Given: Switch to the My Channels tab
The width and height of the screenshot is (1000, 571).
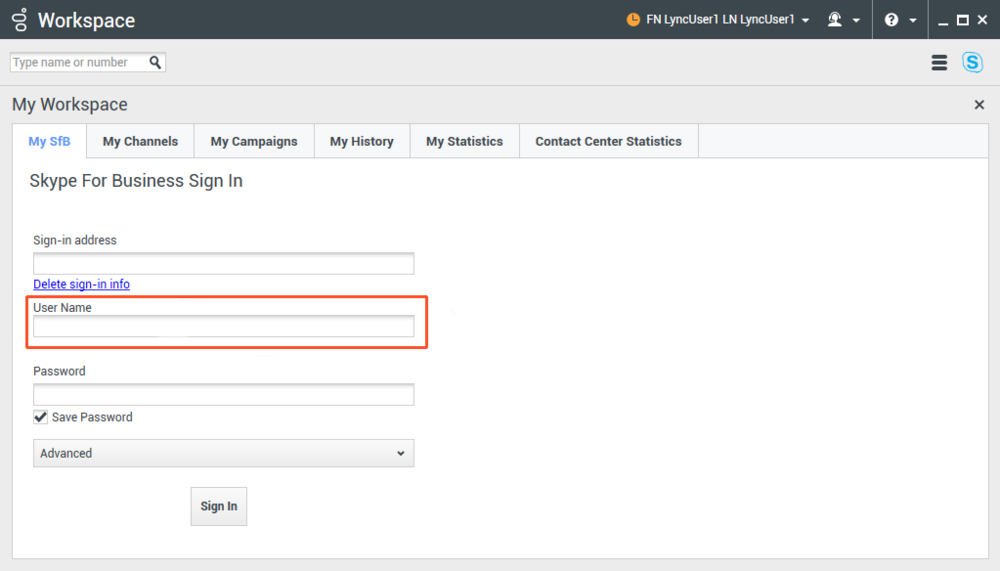Looking at the screenshot, I should [140, 142].
